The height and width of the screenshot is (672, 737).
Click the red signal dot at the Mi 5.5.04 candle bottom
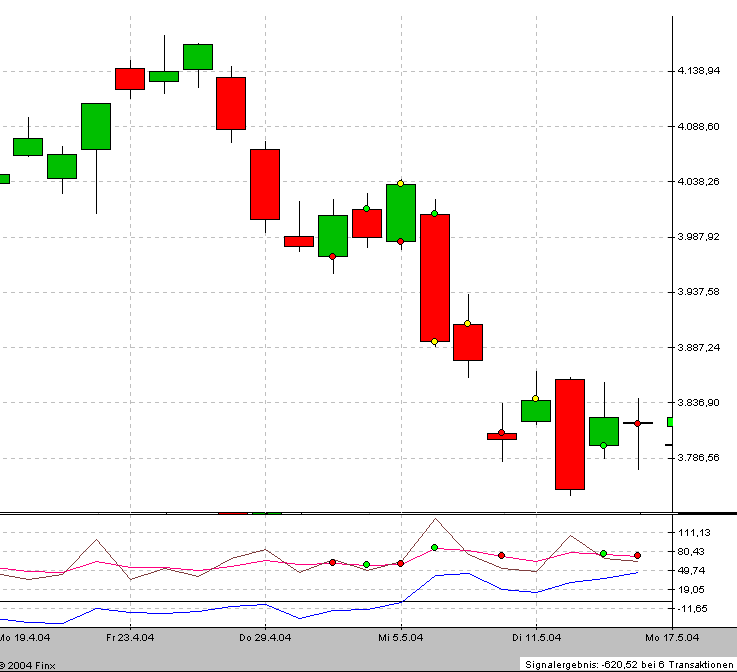(x=400, y=242)
